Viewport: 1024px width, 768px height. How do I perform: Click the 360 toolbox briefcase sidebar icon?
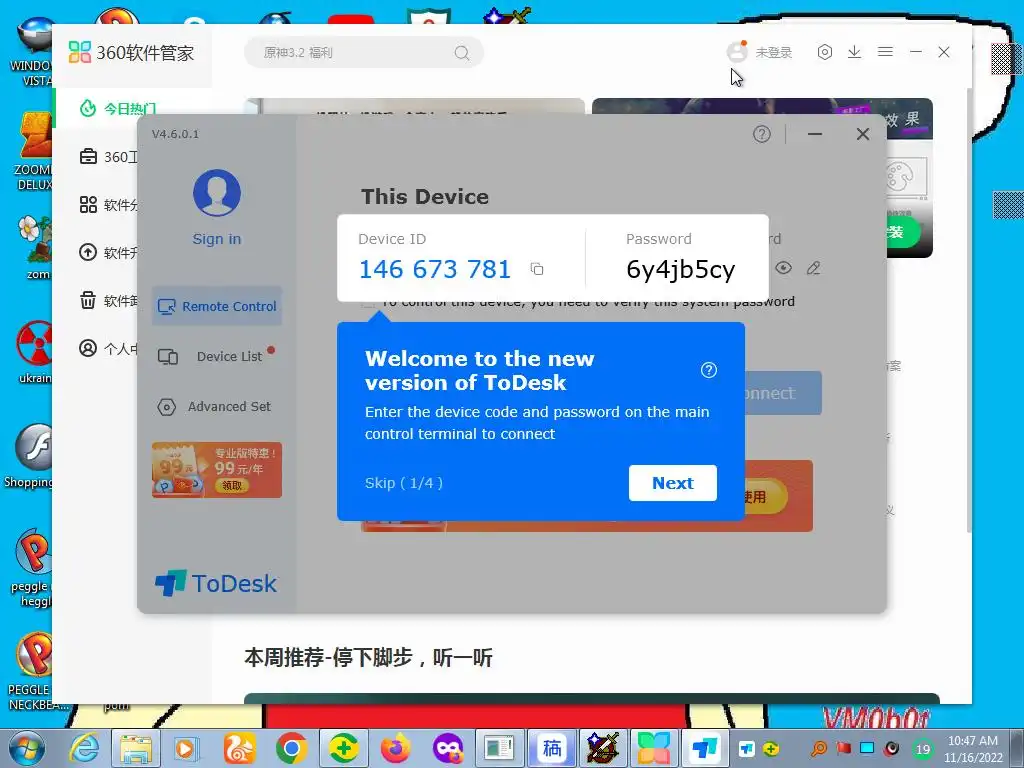pos(88,157)
